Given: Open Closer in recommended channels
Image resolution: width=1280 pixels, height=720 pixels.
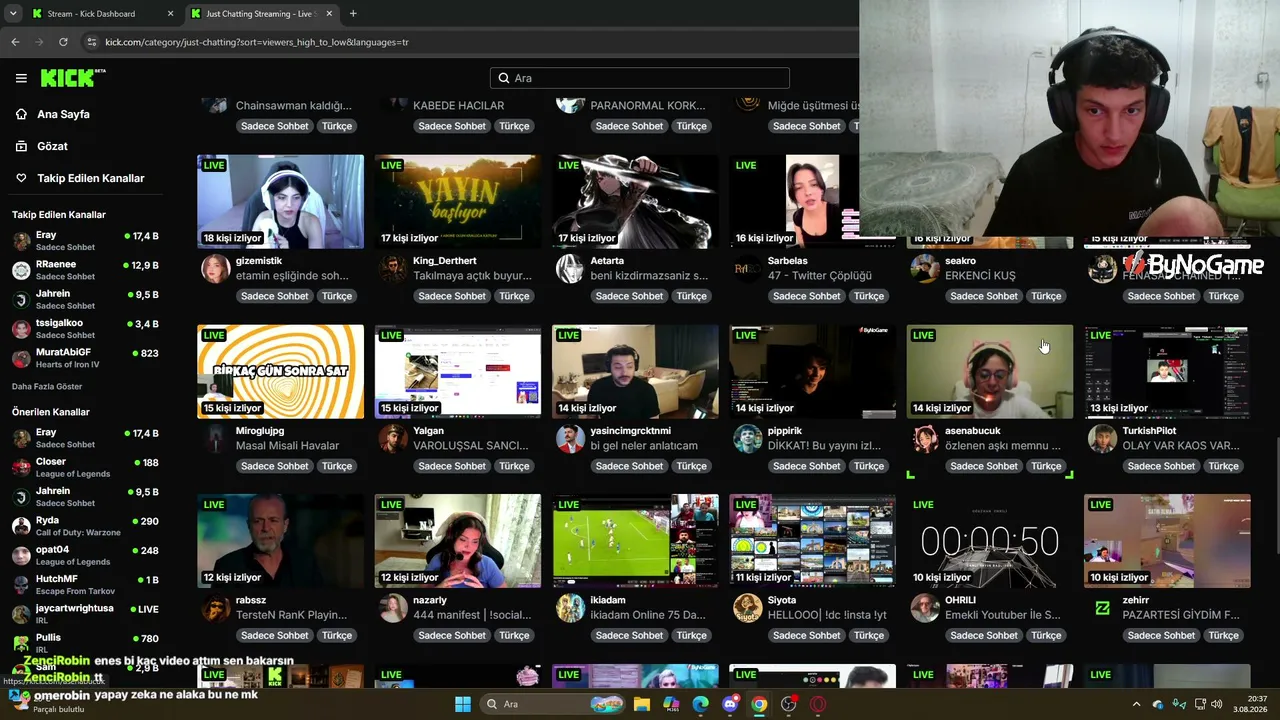Looking at the screenshot, I should pos(85,467).
